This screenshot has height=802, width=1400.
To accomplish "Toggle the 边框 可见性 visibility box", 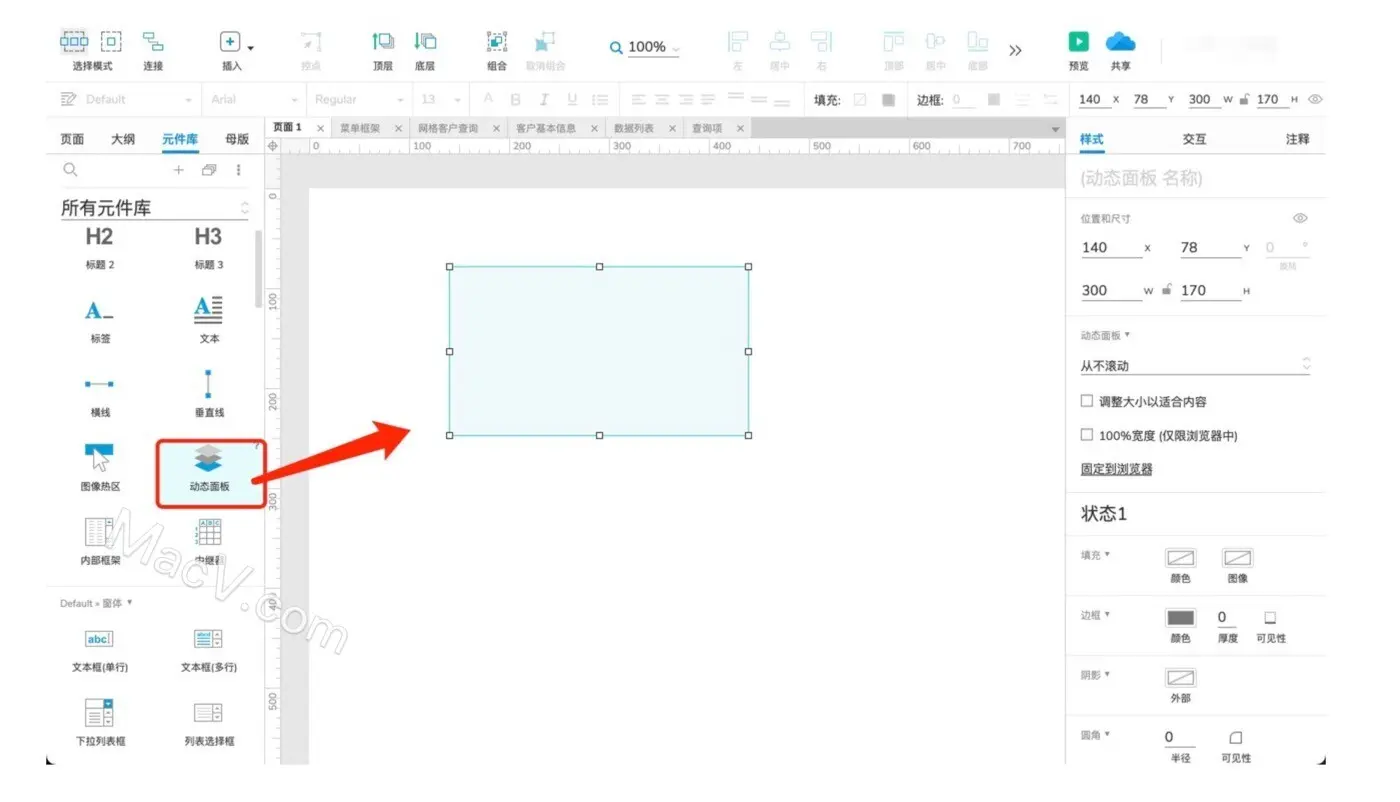I will point(1270,618).
